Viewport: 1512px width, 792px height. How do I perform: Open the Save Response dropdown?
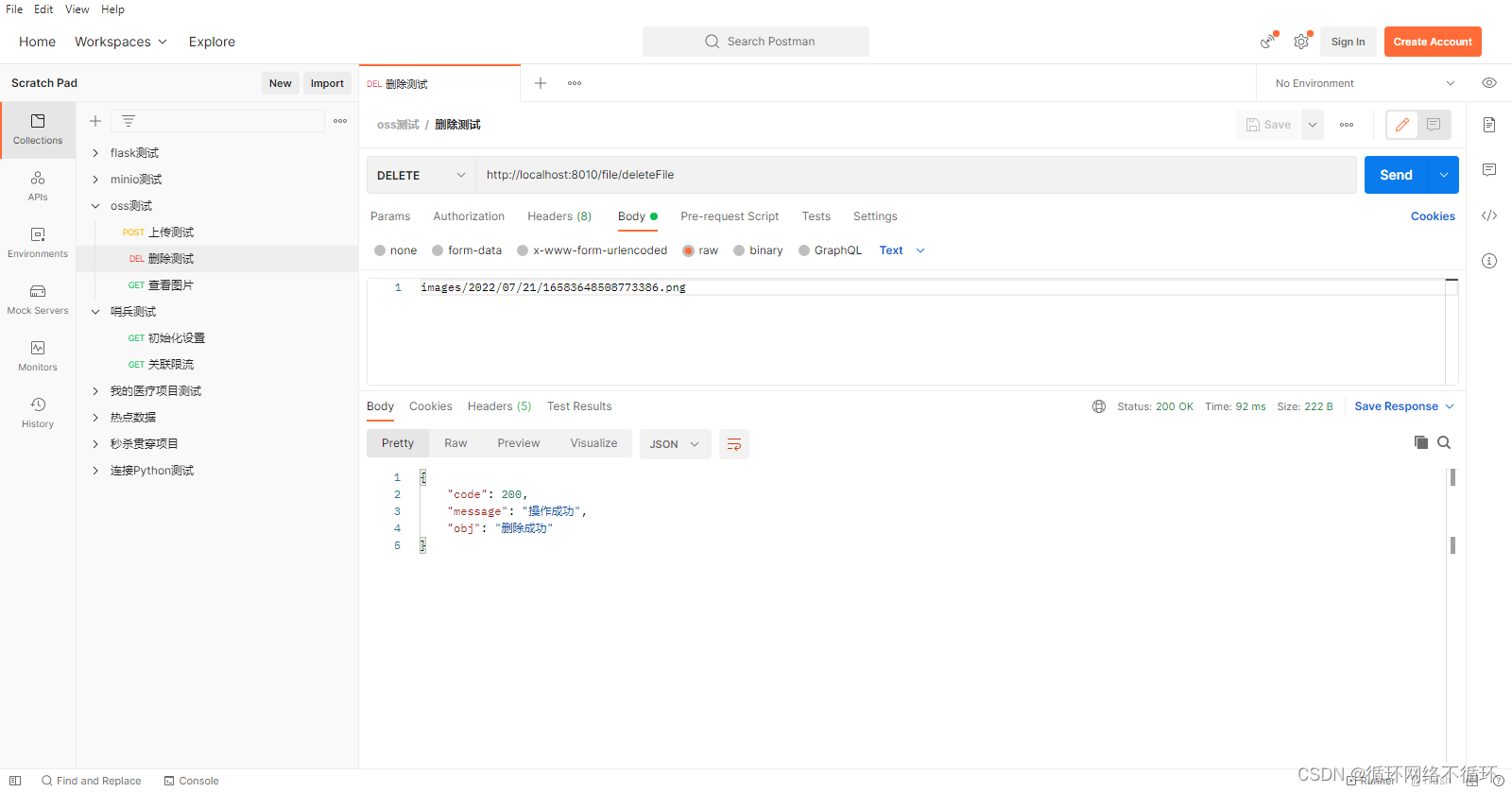click(x=1404, y=406)
